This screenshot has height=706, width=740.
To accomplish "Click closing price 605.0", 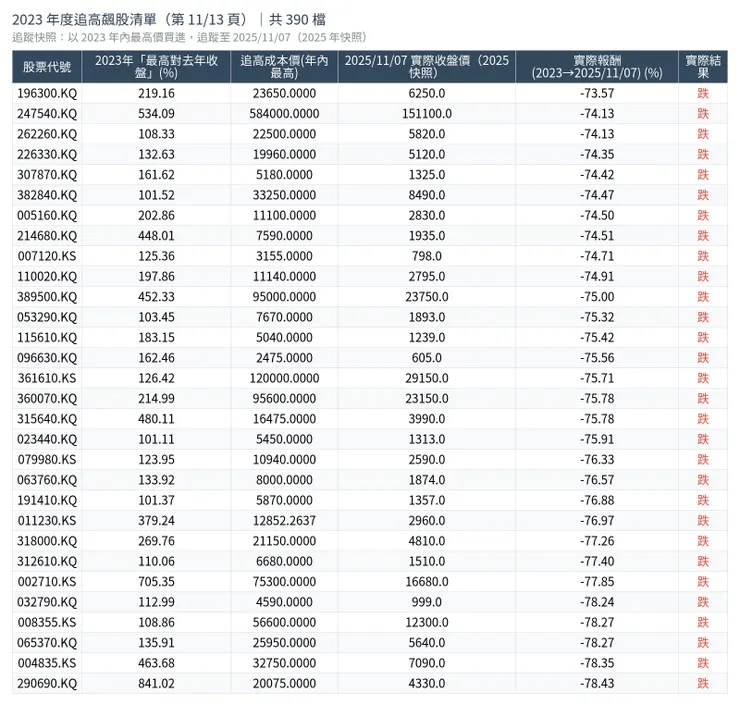I will tap(427, 358).
